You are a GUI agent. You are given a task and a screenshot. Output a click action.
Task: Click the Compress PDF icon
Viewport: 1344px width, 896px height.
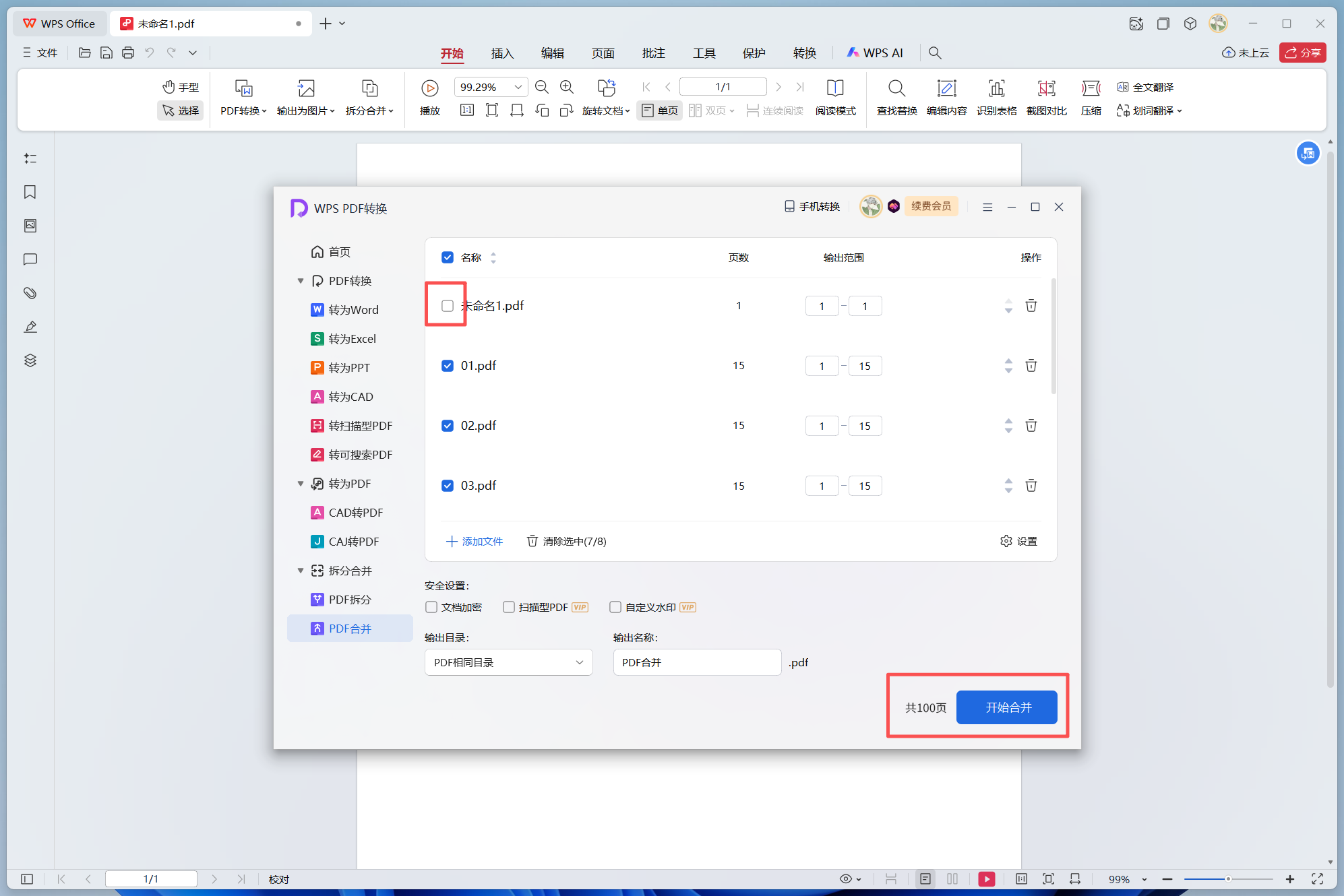pyautogui.click(x=1090, y=88)
